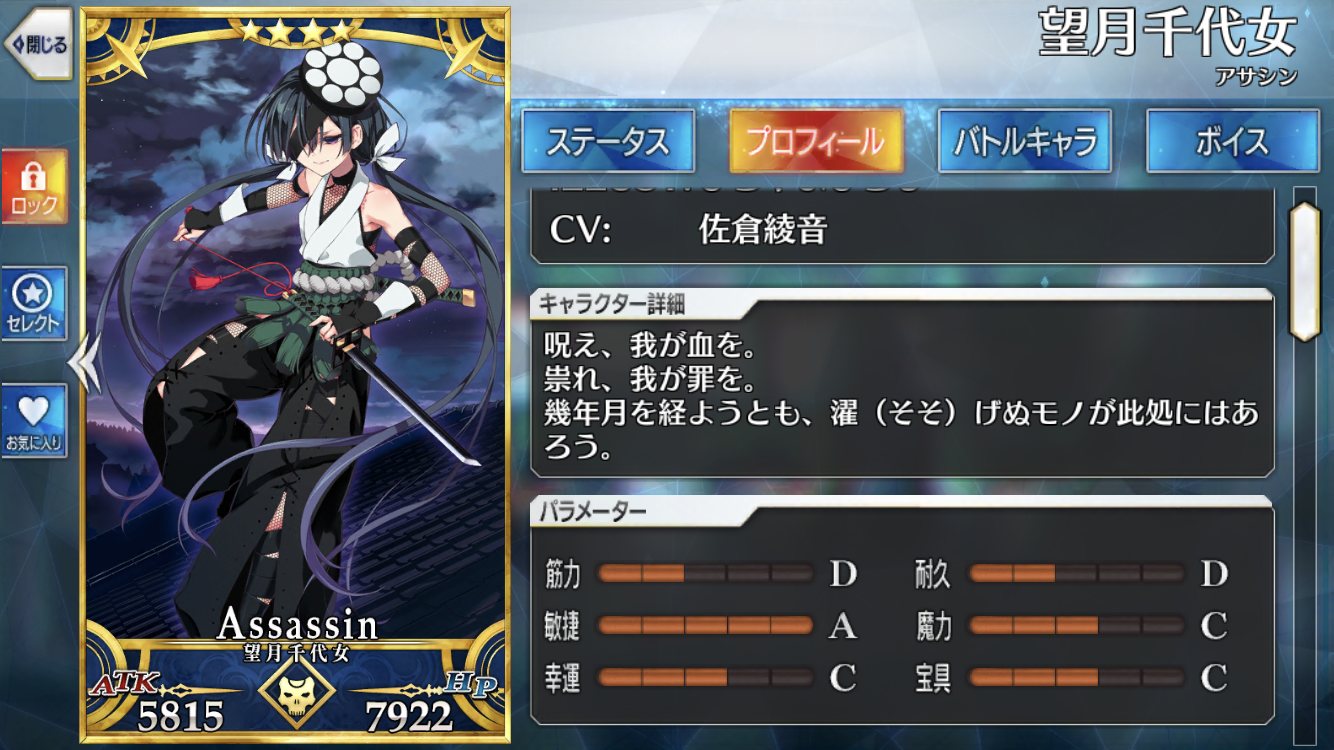Open the ステータス tab
This screenshot has width=1334, height=750.
pyautogui.click(x=608, y=141)
